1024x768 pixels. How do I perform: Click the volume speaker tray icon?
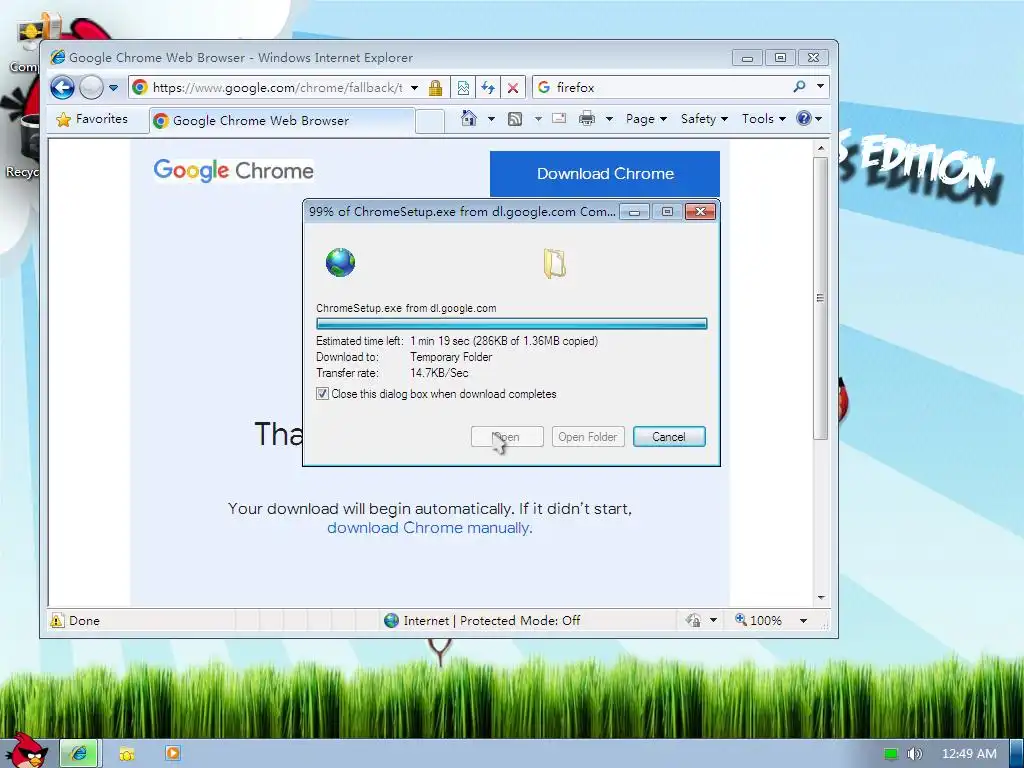[x=915, y=754]
